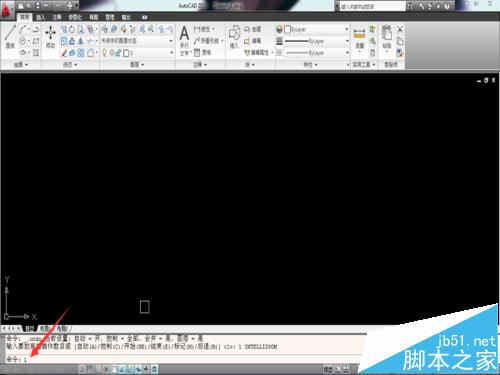Toggle the layer lock padlock icon
The image size is (500, 375).
tap(118, 53)
